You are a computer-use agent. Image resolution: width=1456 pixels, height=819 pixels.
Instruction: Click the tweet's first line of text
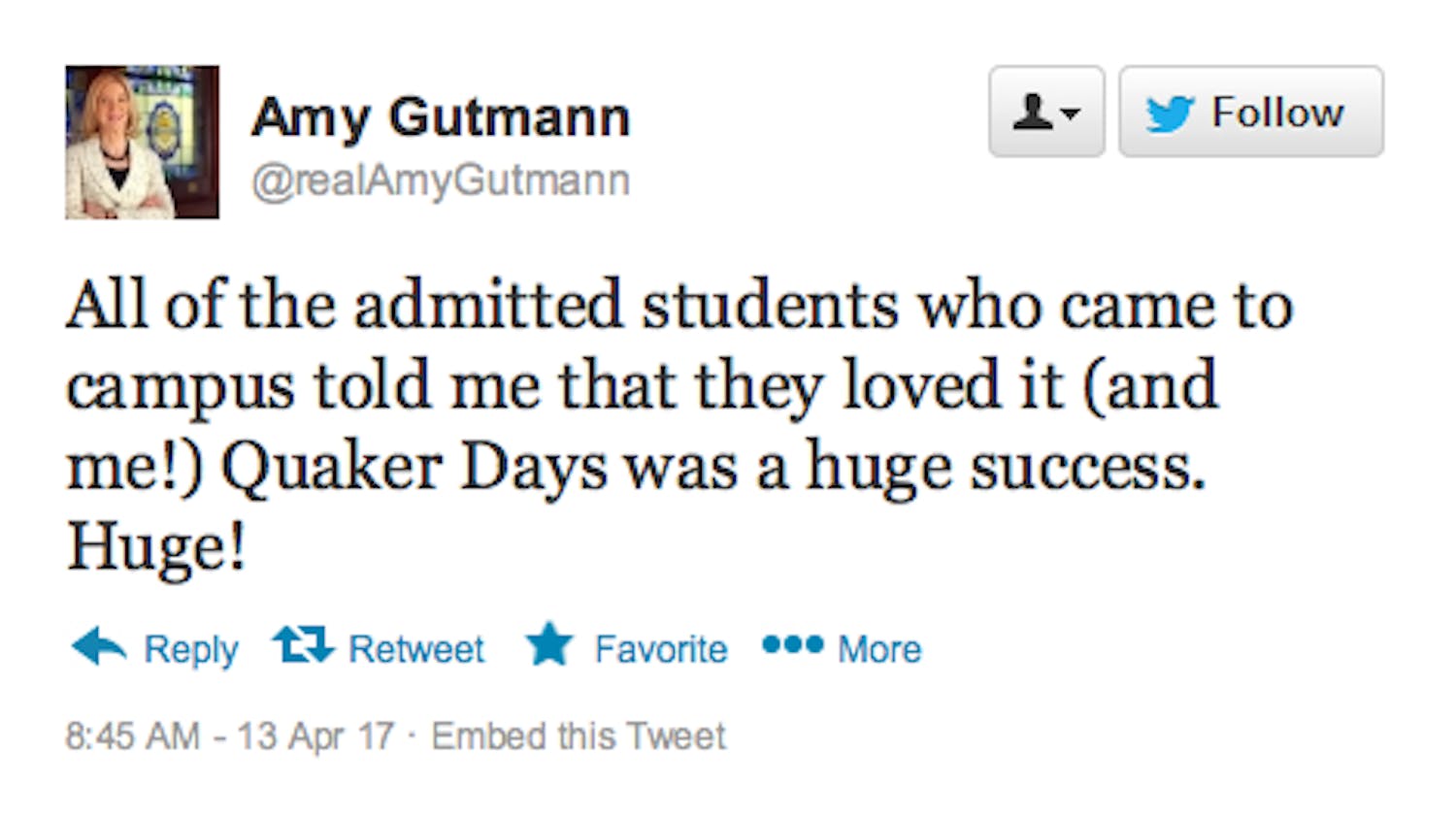pos(679,306)
